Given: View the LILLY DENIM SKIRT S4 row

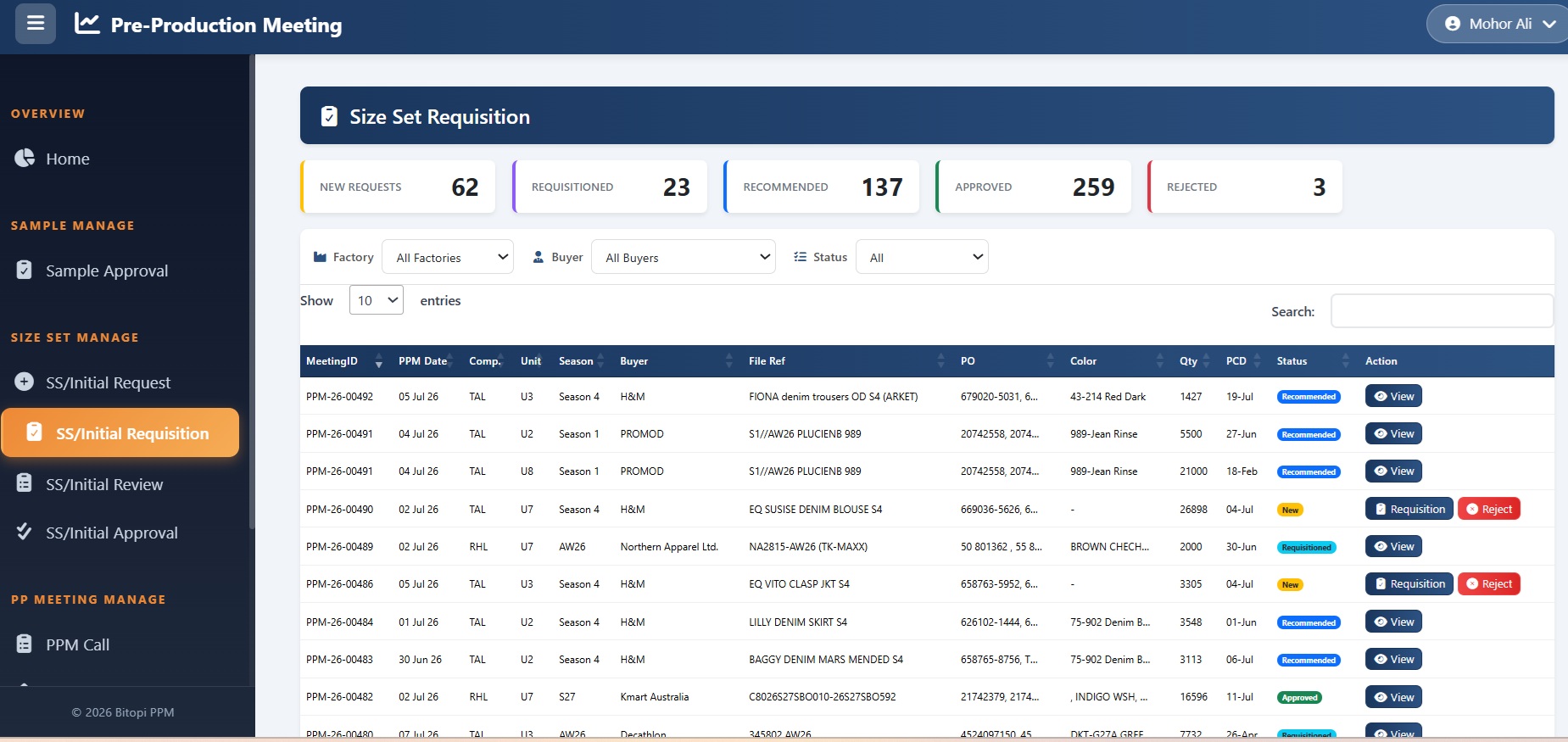Looking at the screenshot, I should [1393, 622].
